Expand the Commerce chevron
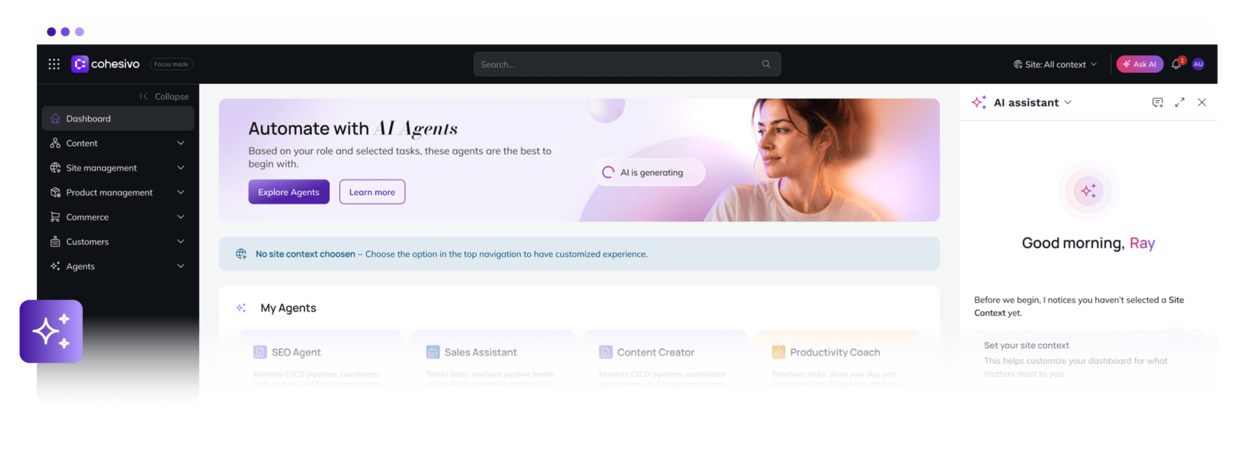This screenshot has width=1254, height=450. pyautogui.click(x=181, y=217)
